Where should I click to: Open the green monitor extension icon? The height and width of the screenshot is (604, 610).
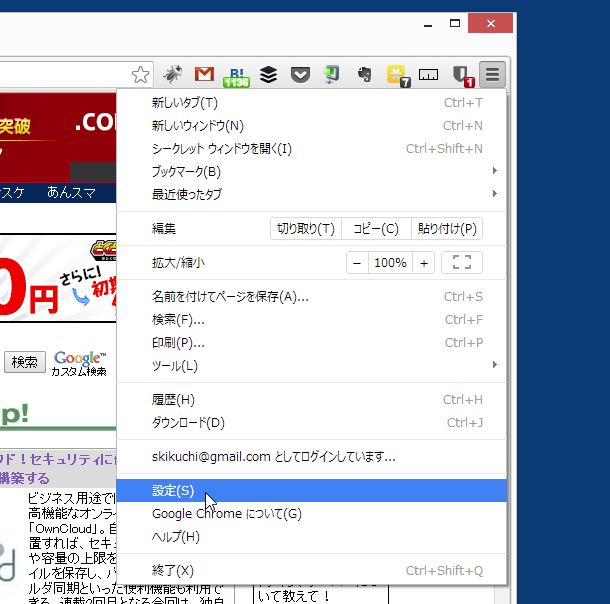click(331, 74)
